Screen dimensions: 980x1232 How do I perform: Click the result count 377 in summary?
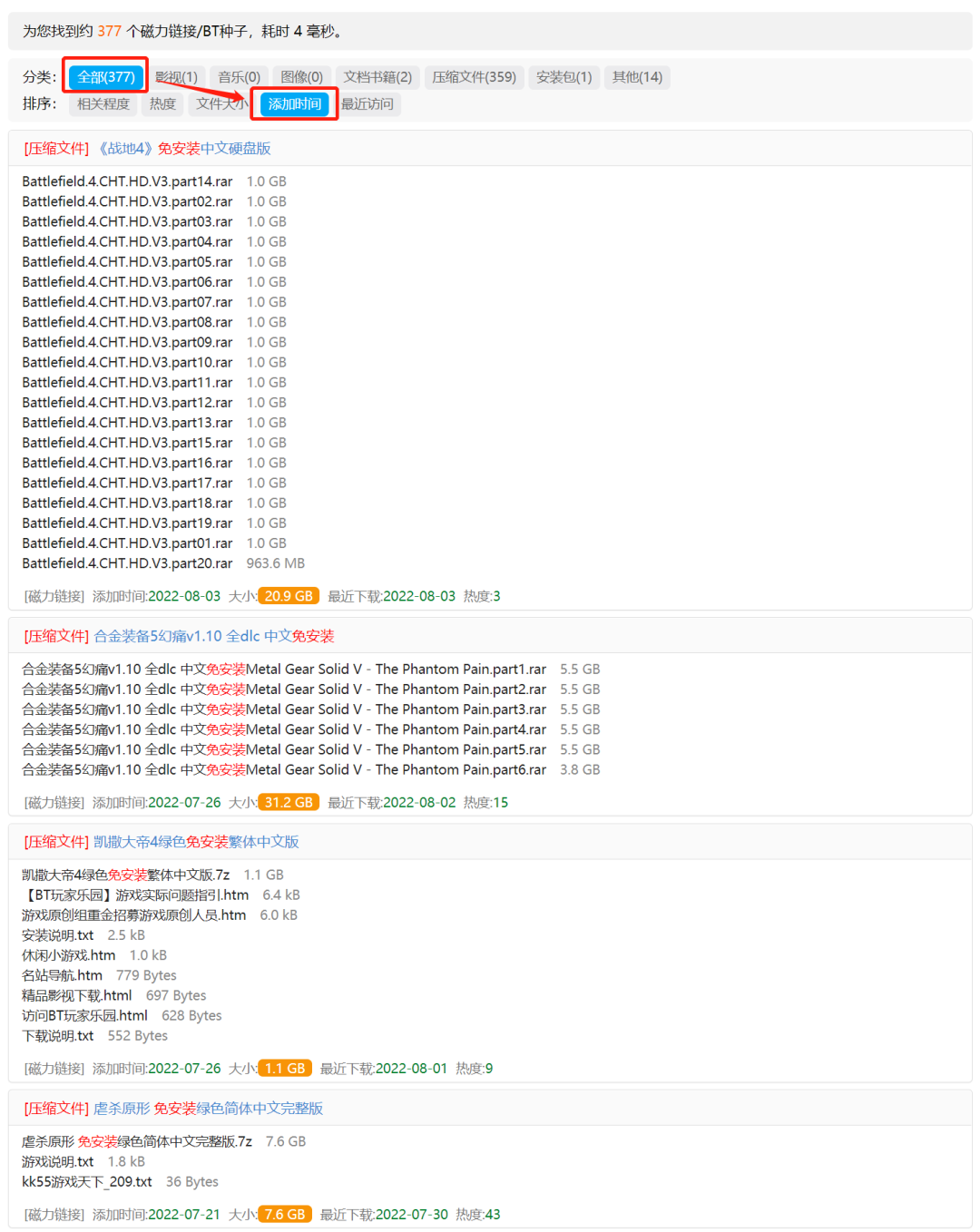(x=110, y=31)
